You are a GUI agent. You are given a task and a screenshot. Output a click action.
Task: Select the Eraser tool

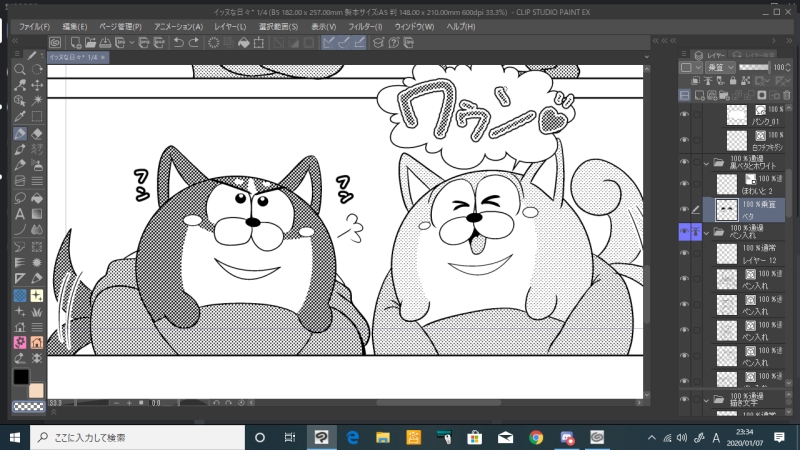click(37, 134)
